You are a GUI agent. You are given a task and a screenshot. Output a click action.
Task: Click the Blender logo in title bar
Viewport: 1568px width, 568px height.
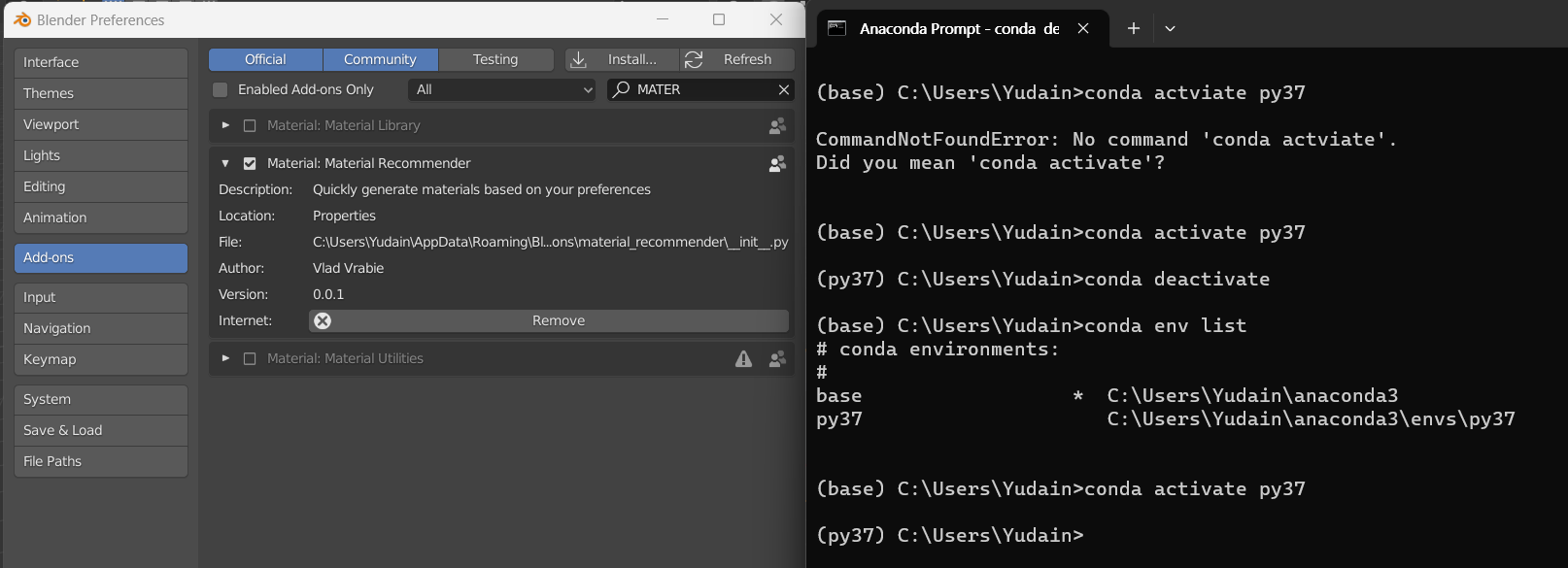tap(22, 19)
